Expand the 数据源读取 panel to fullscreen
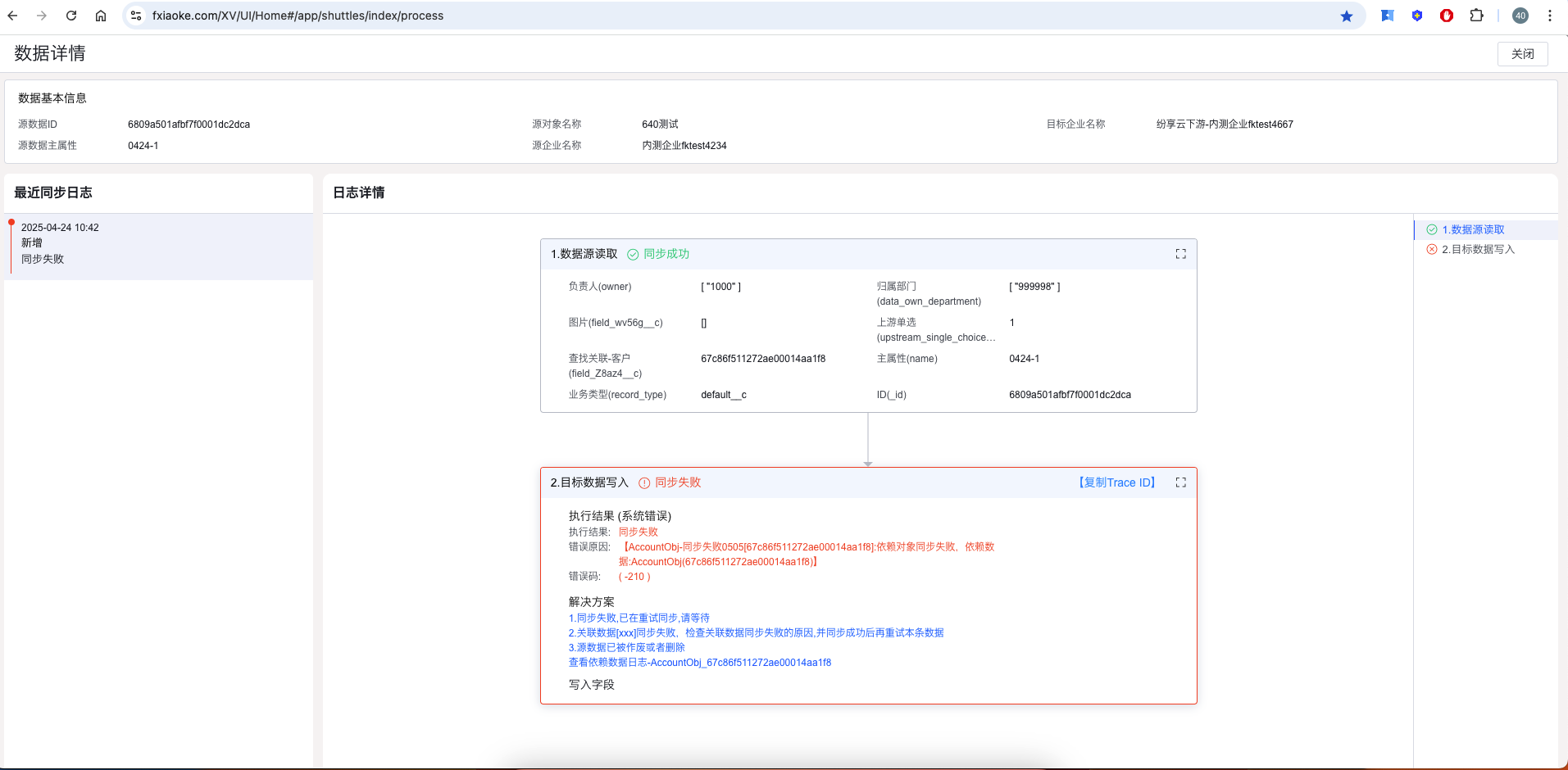The height and width of the screenshot is (770, 1568). (1180, 254)
